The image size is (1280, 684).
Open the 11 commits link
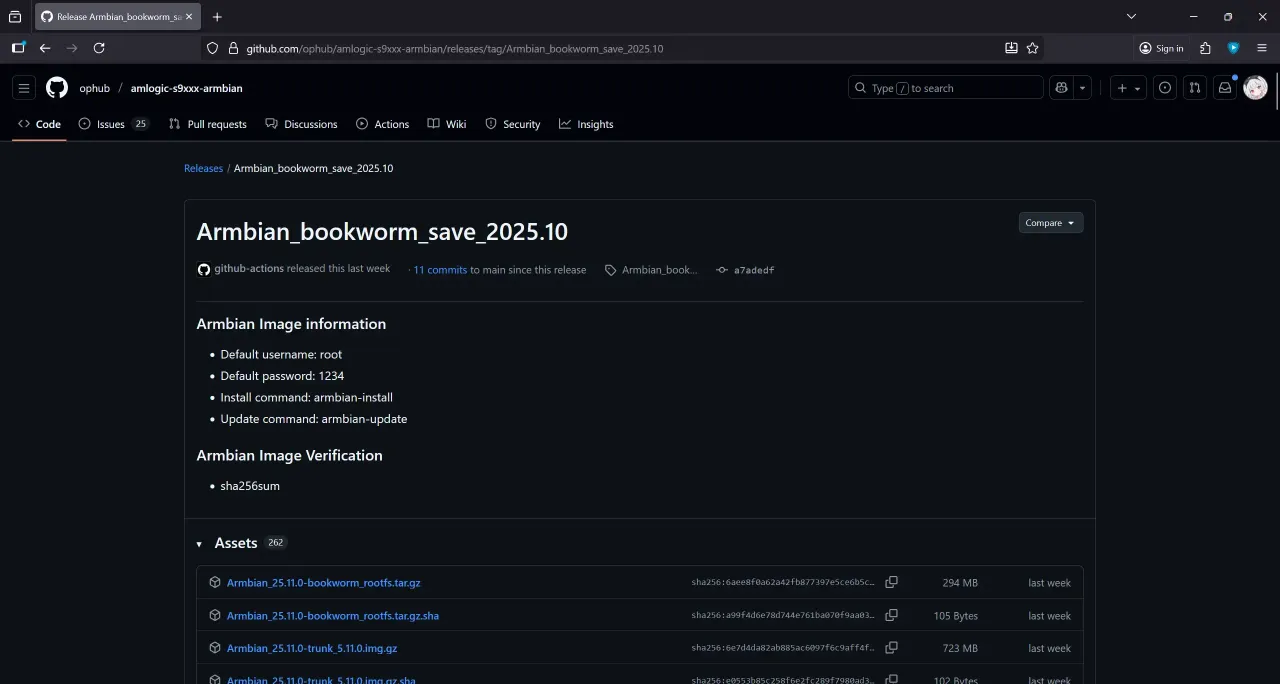440,270
